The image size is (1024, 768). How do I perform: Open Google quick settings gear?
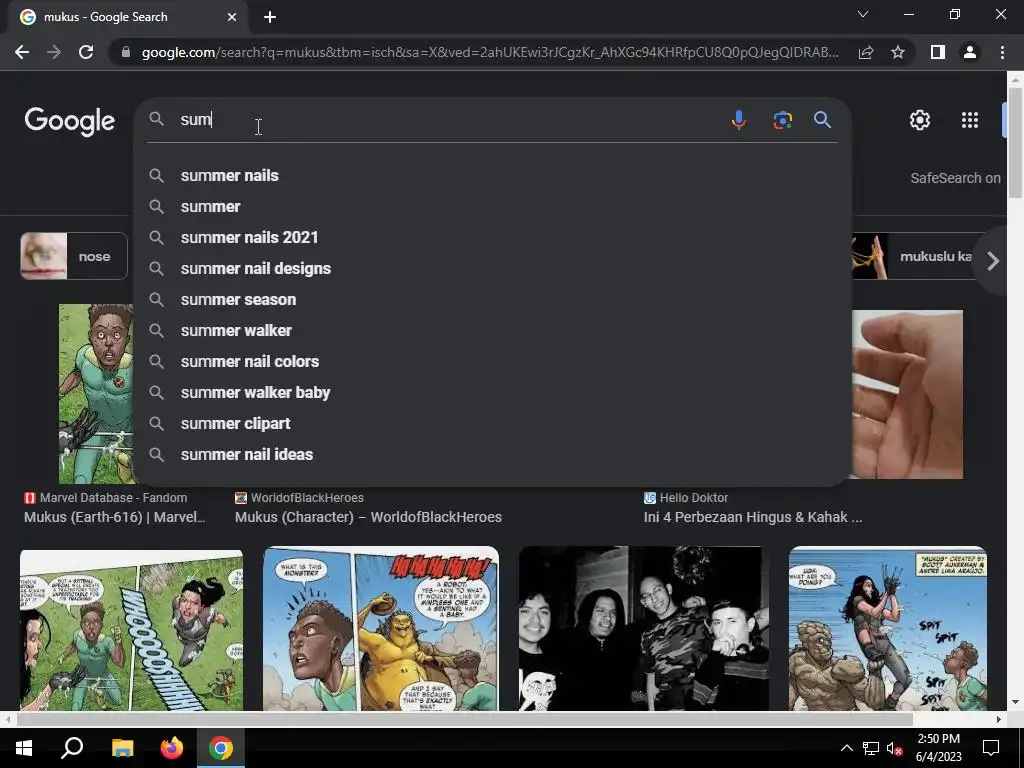tap(920, 120)
